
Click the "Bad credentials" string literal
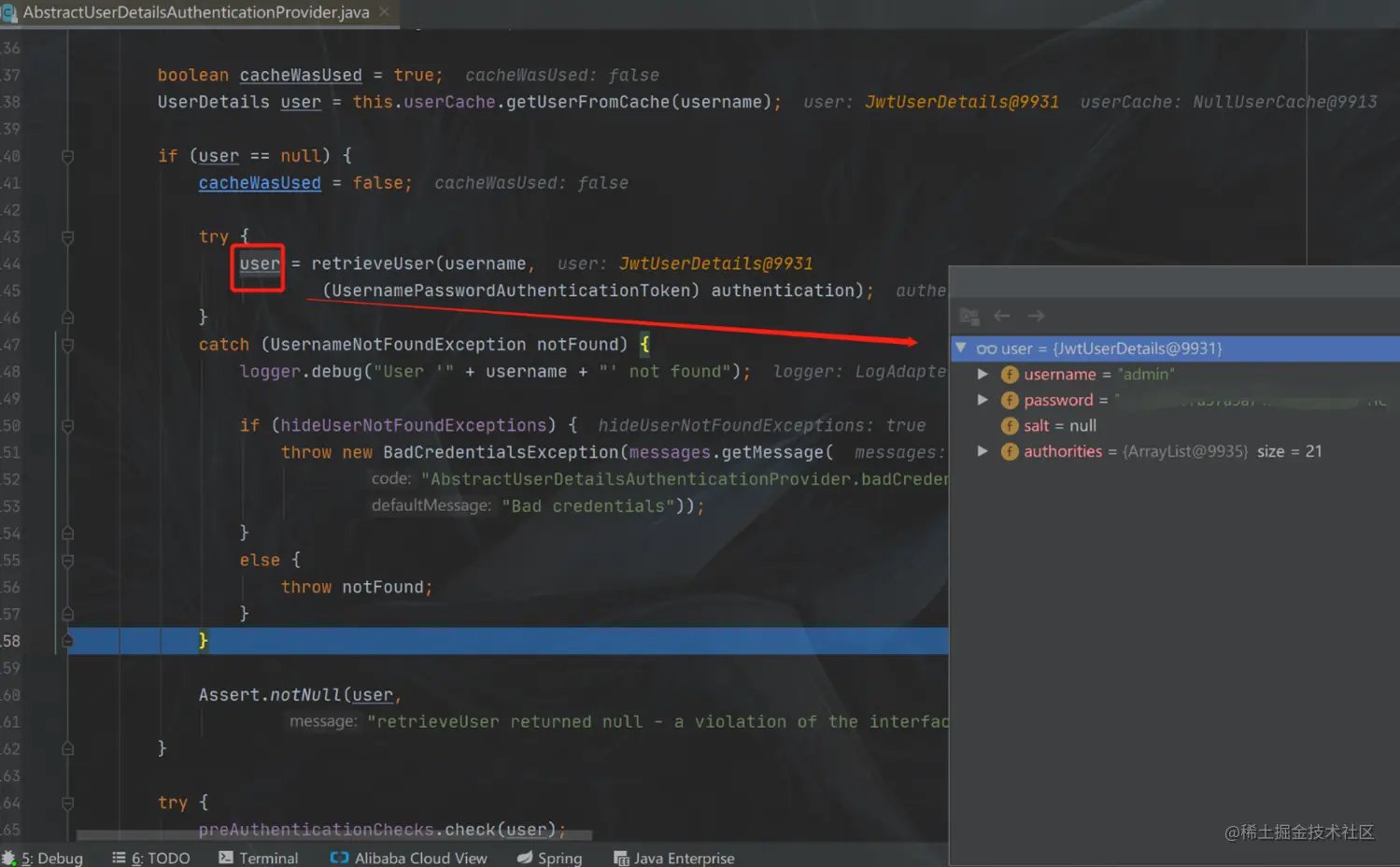[x=588, y=506]
